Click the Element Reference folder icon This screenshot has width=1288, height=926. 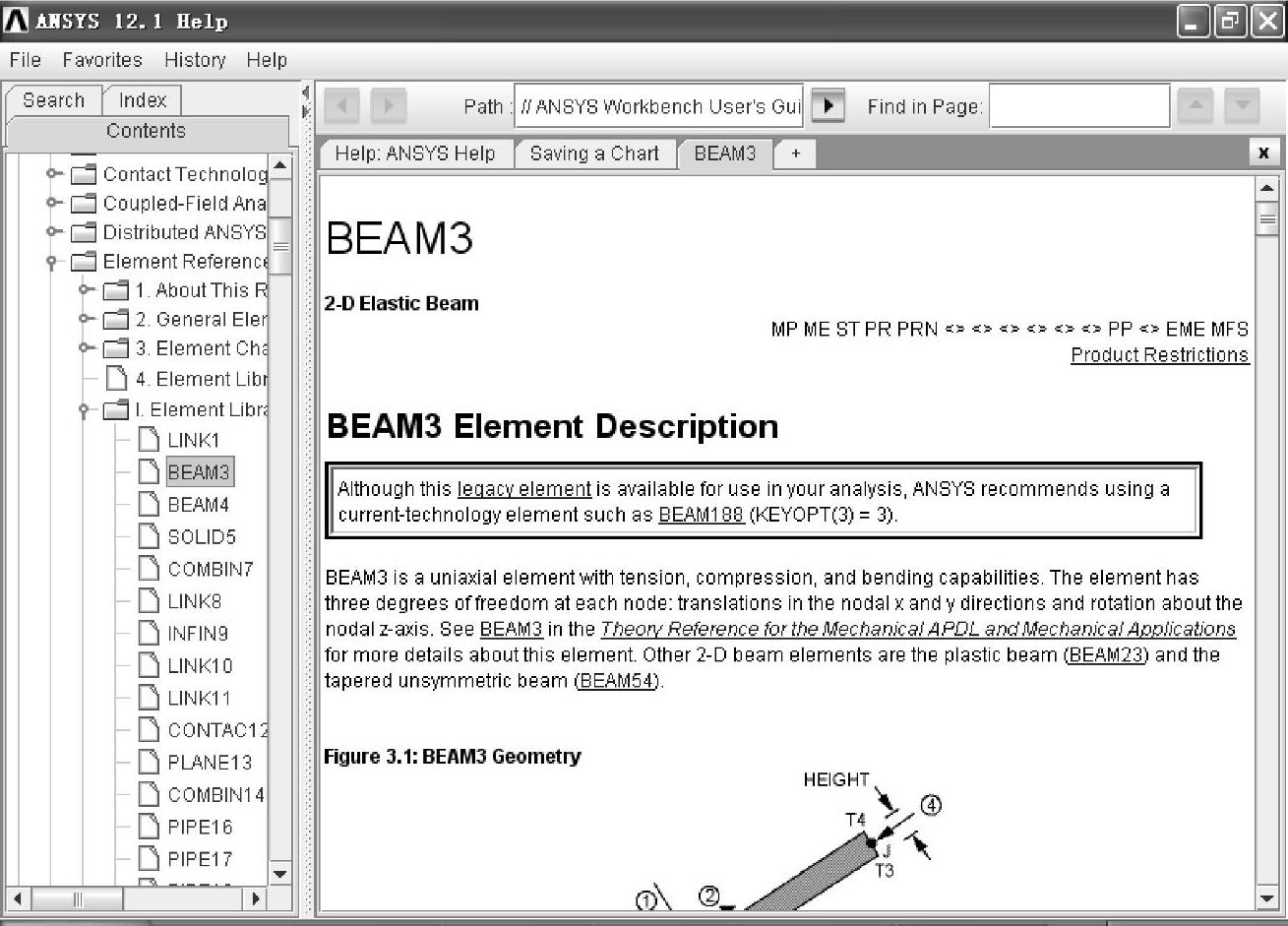85,262
